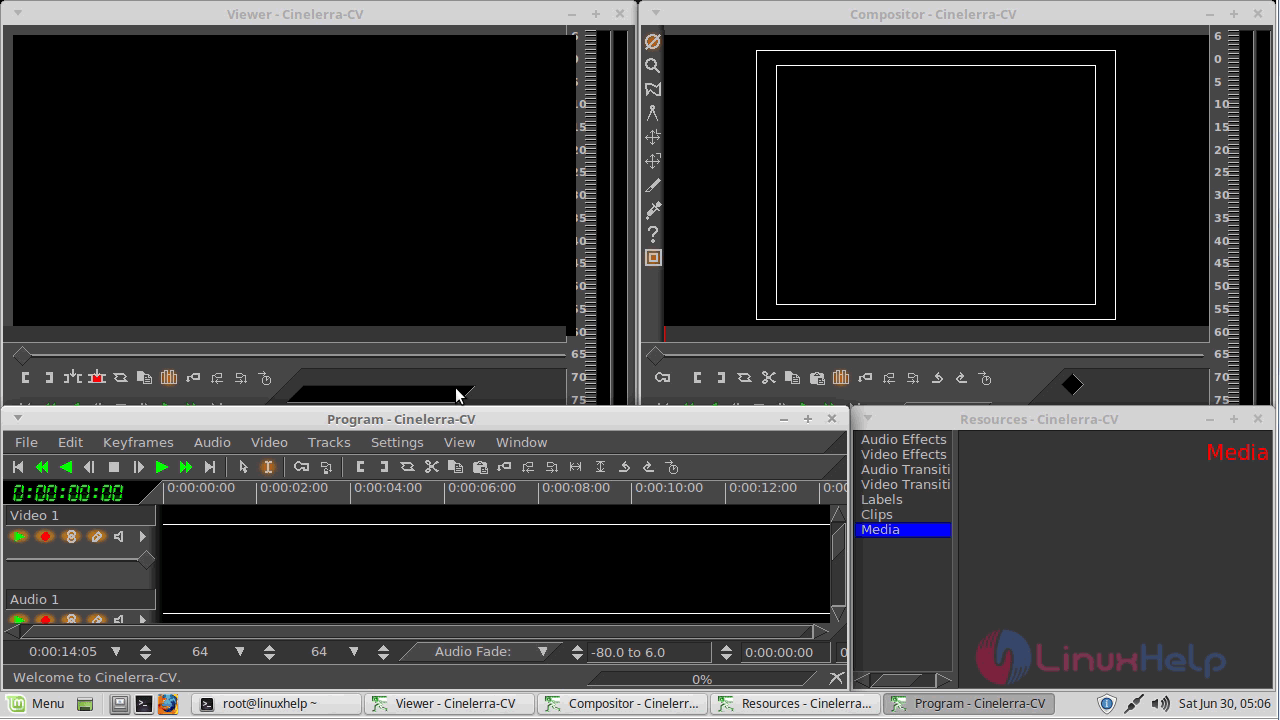Click the Video 1 track title field
The width and height of the screenshot is (1280, 720).
[80, 515]
